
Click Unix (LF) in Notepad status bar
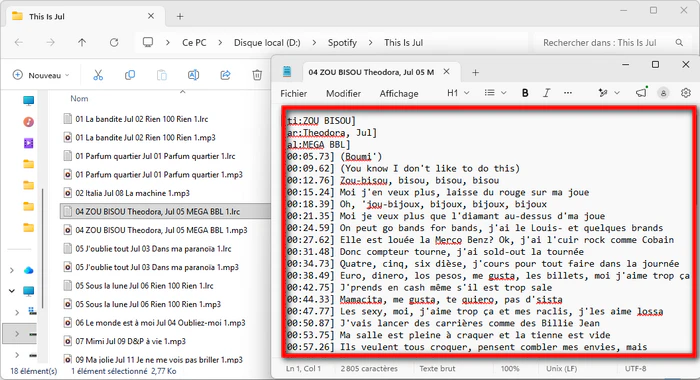[561, 369]
